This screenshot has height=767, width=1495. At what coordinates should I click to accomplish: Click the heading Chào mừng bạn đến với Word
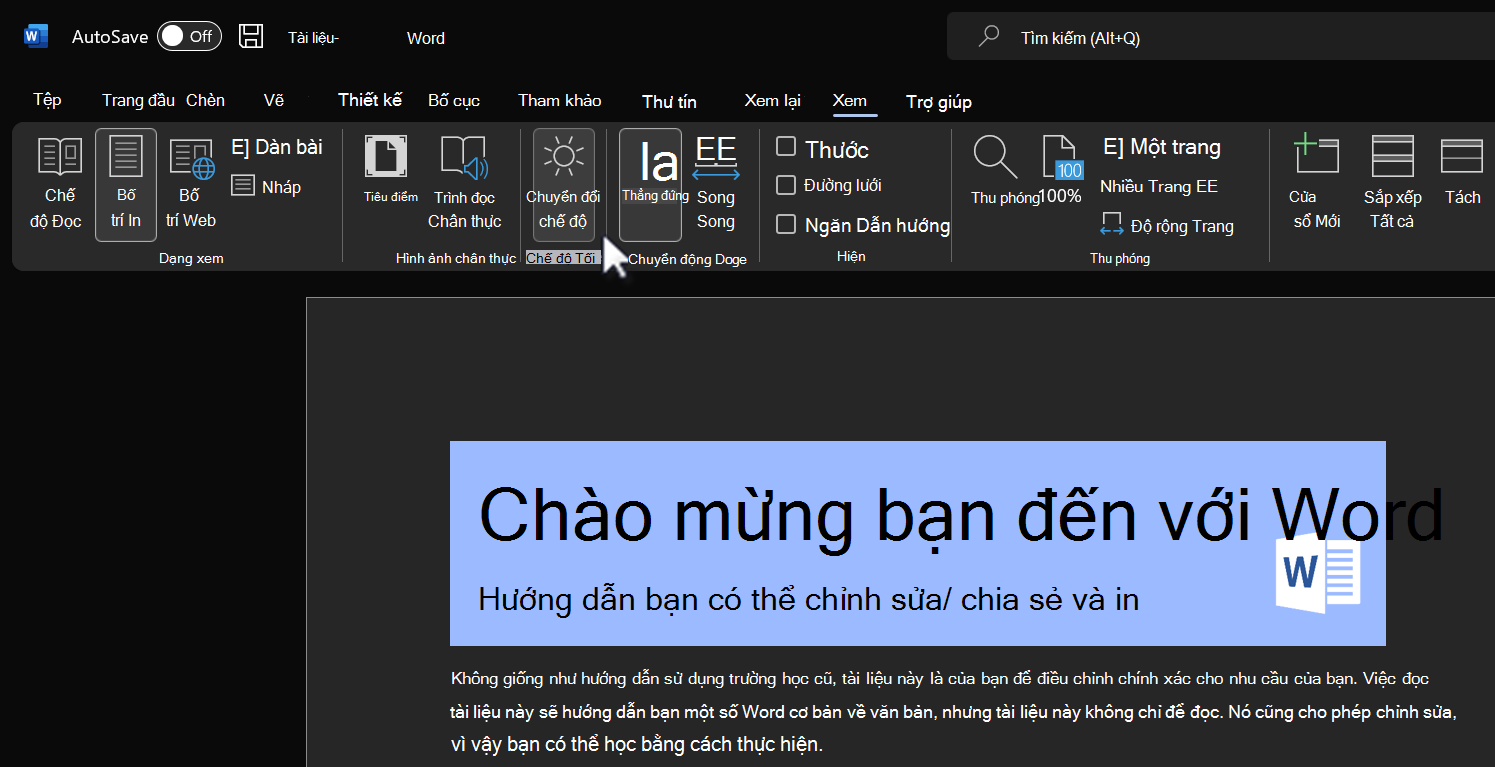962,515
